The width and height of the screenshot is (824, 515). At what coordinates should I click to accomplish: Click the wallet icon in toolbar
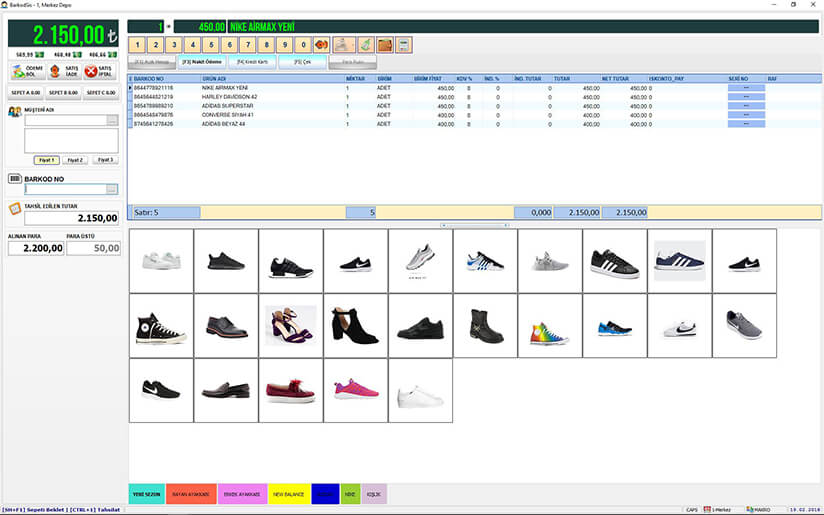(384, 45)
